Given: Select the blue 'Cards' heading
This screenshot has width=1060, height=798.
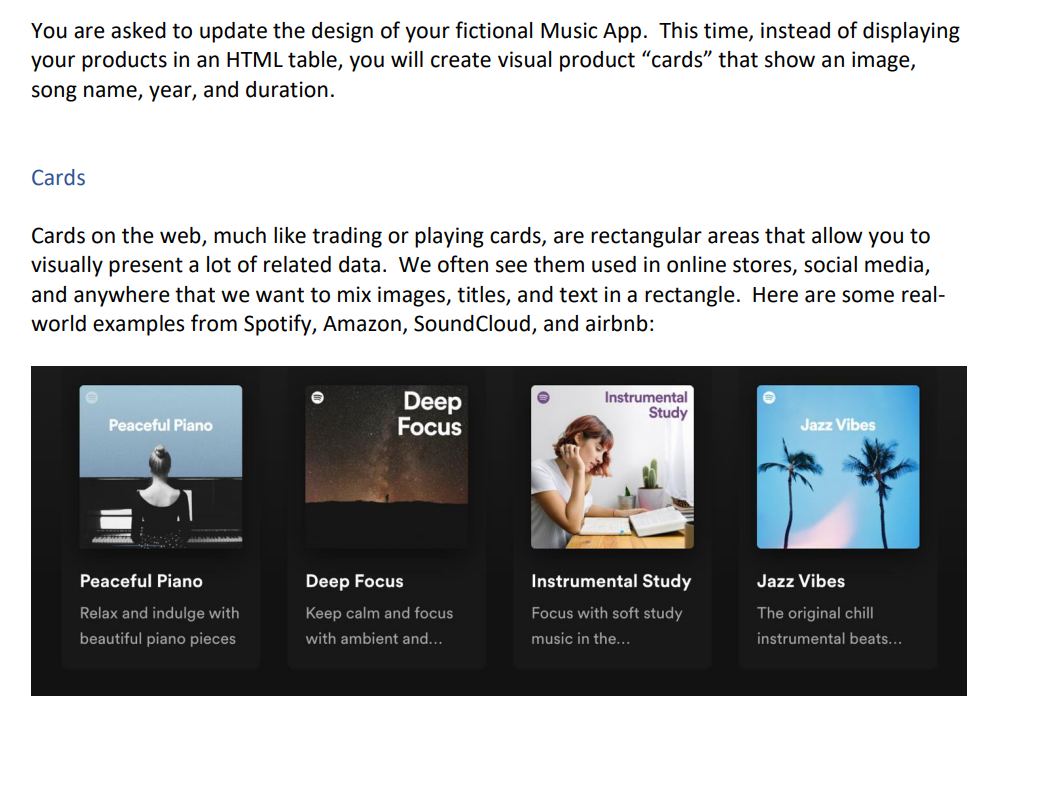Looking at the screenshot, I should point(58,177).
